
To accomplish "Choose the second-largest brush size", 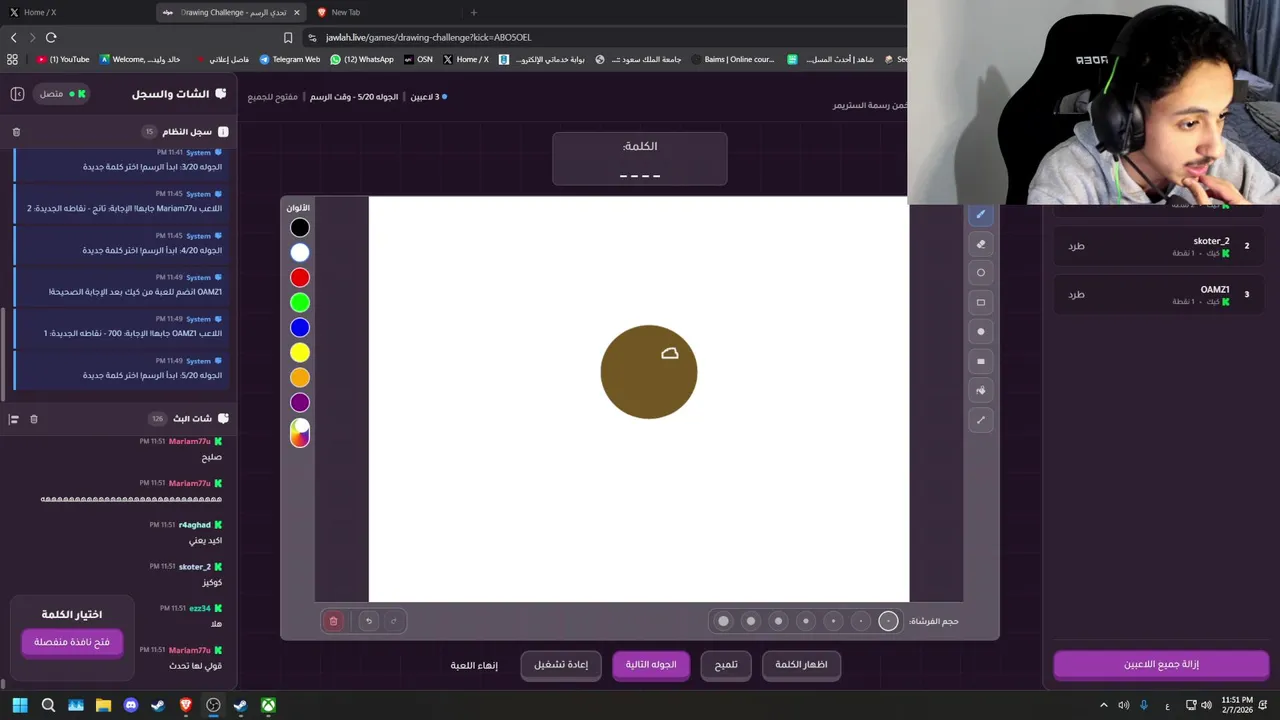I will click(x=751, y=621).
